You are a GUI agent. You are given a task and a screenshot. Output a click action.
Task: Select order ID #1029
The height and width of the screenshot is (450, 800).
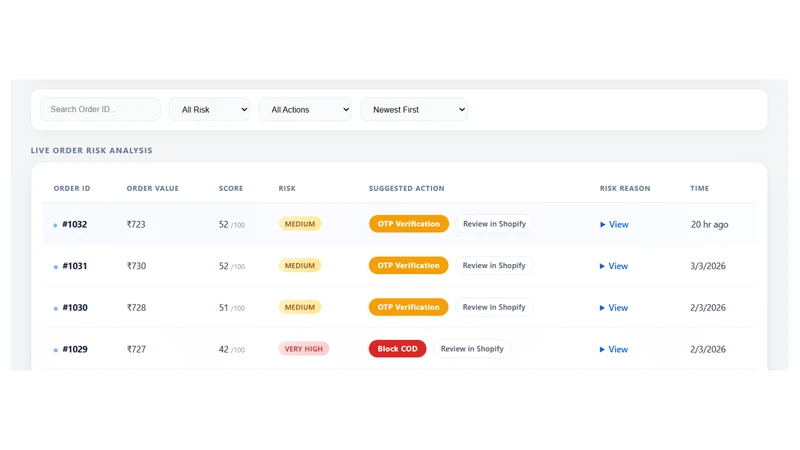click(74, 349)
